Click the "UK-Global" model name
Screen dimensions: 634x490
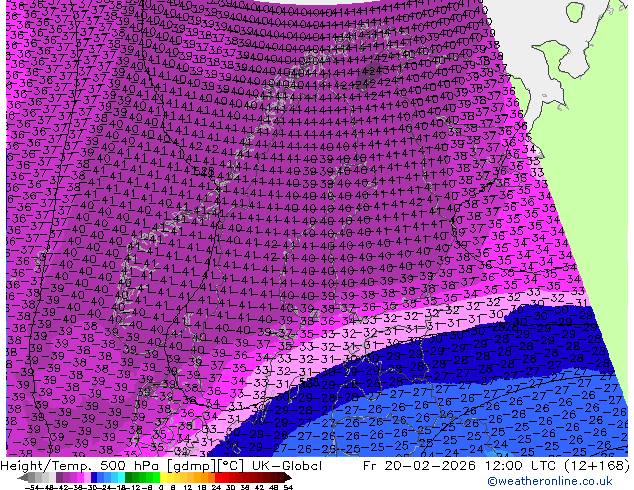point(287,466)
